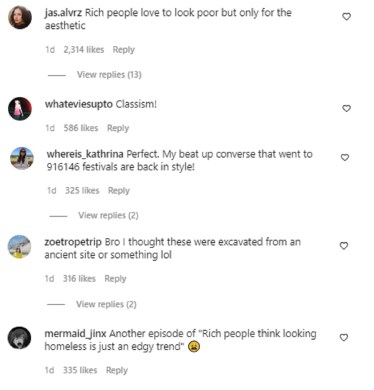Open zoetropetrip username link
This screenshot has width=374, height=390.
pos(73,242)
